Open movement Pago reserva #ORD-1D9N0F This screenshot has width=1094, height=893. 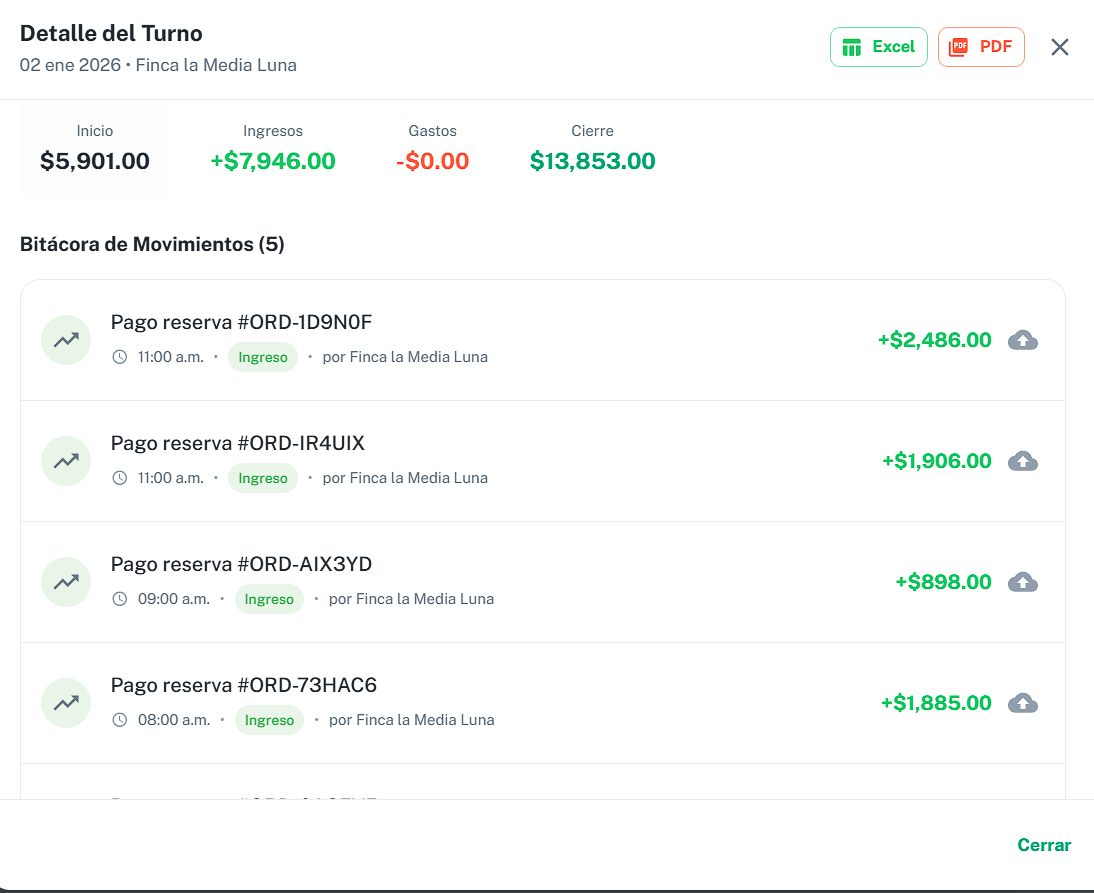(x=241, y=322)
